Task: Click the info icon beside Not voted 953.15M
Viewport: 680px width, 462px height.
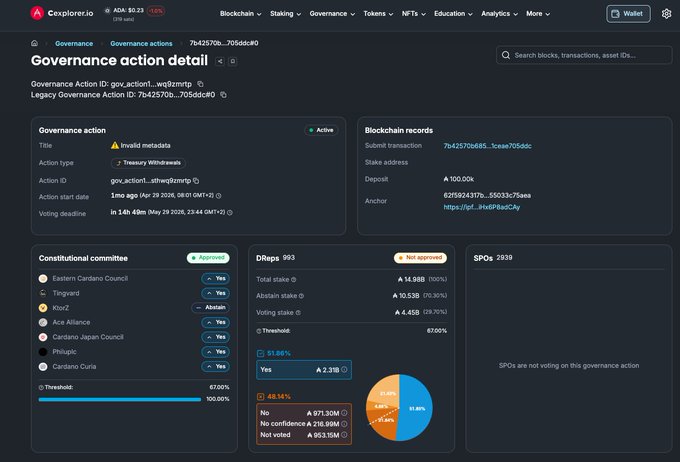Action: pos(344,435)
